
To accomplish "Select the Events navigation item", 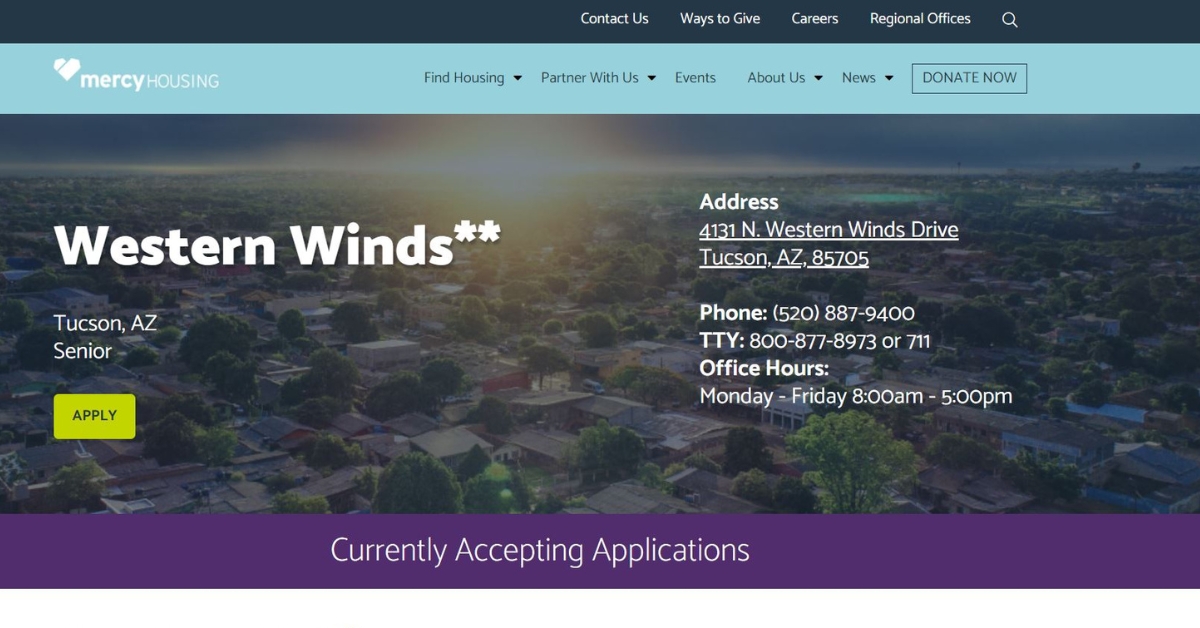I will [695, 77].
